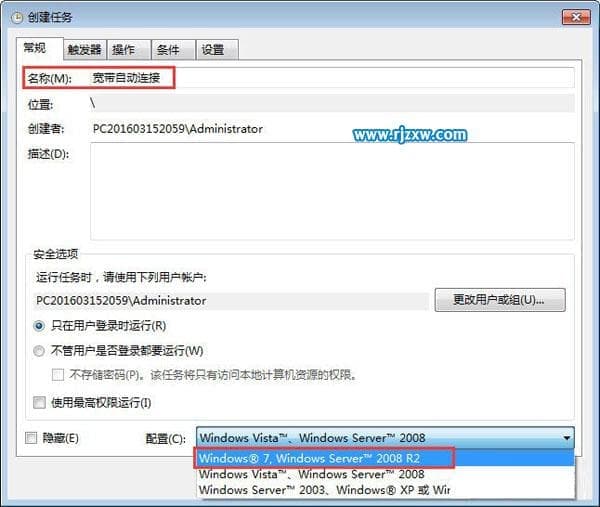Choose the Windows Vista, Windows Server 2008 list option
The width and height of the screenshot is (600, 507).
[x=386, y=474]
